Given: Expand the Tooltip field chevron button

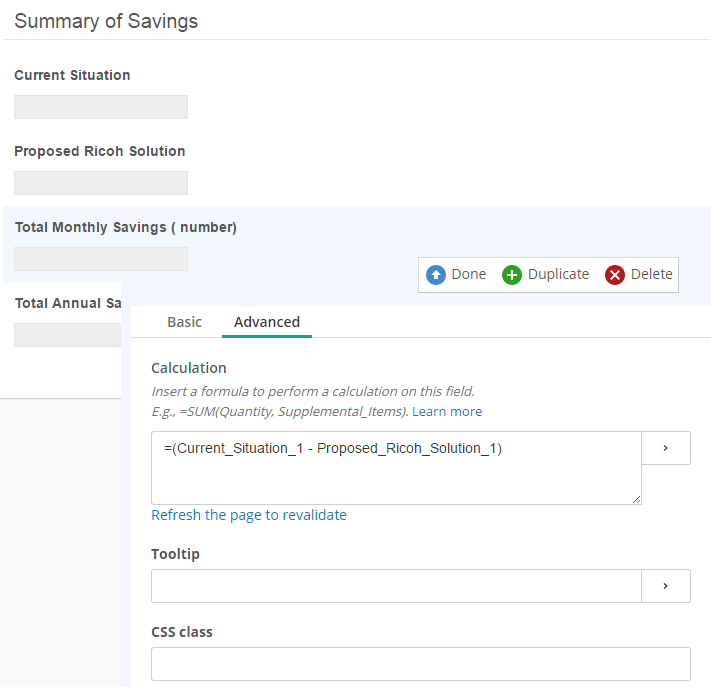Looking at the screenshot, I should (666, 586).
